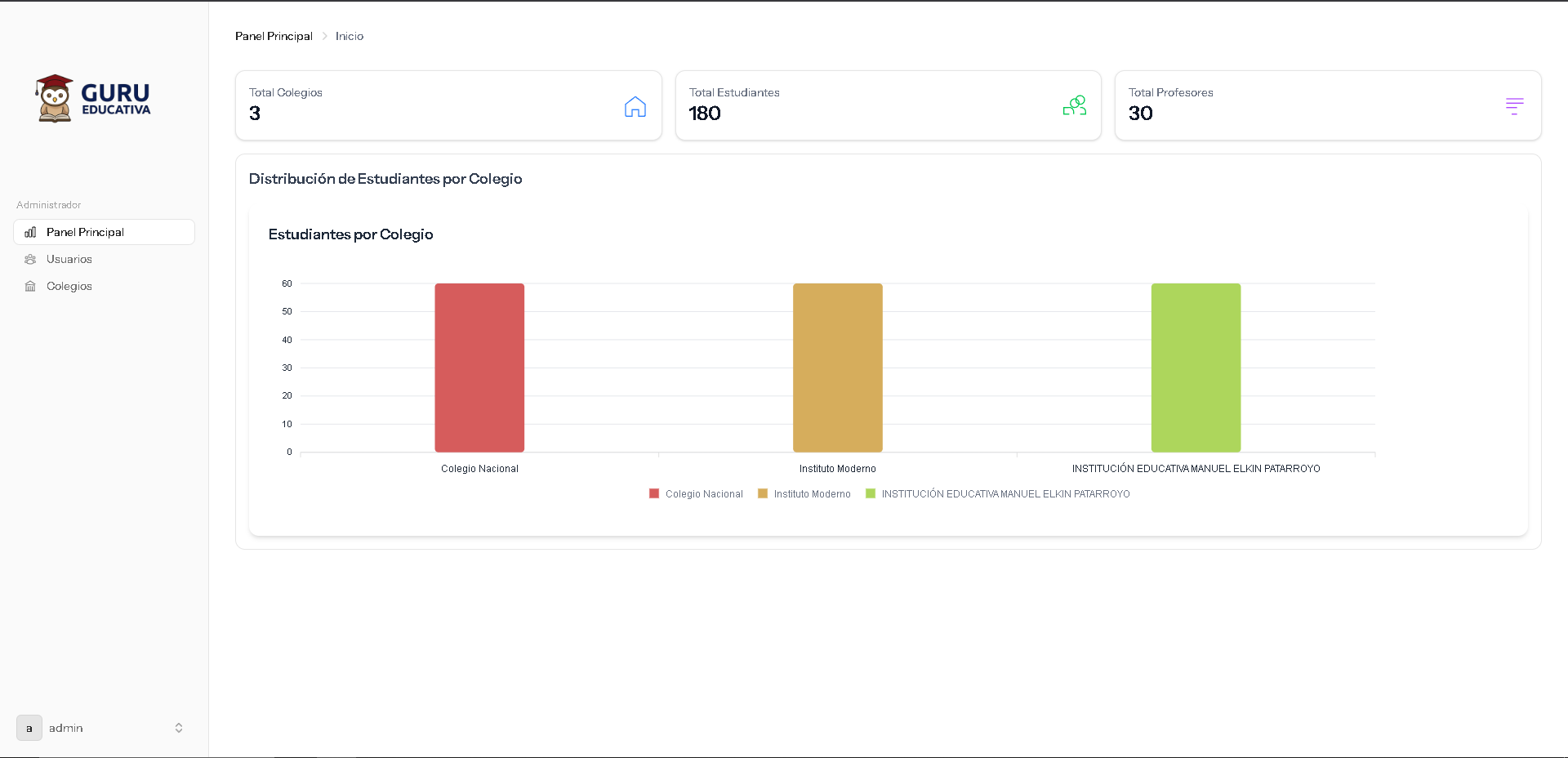
Task: Click the house icon in Total Colegios card
Action: click(x=635, y=106)
